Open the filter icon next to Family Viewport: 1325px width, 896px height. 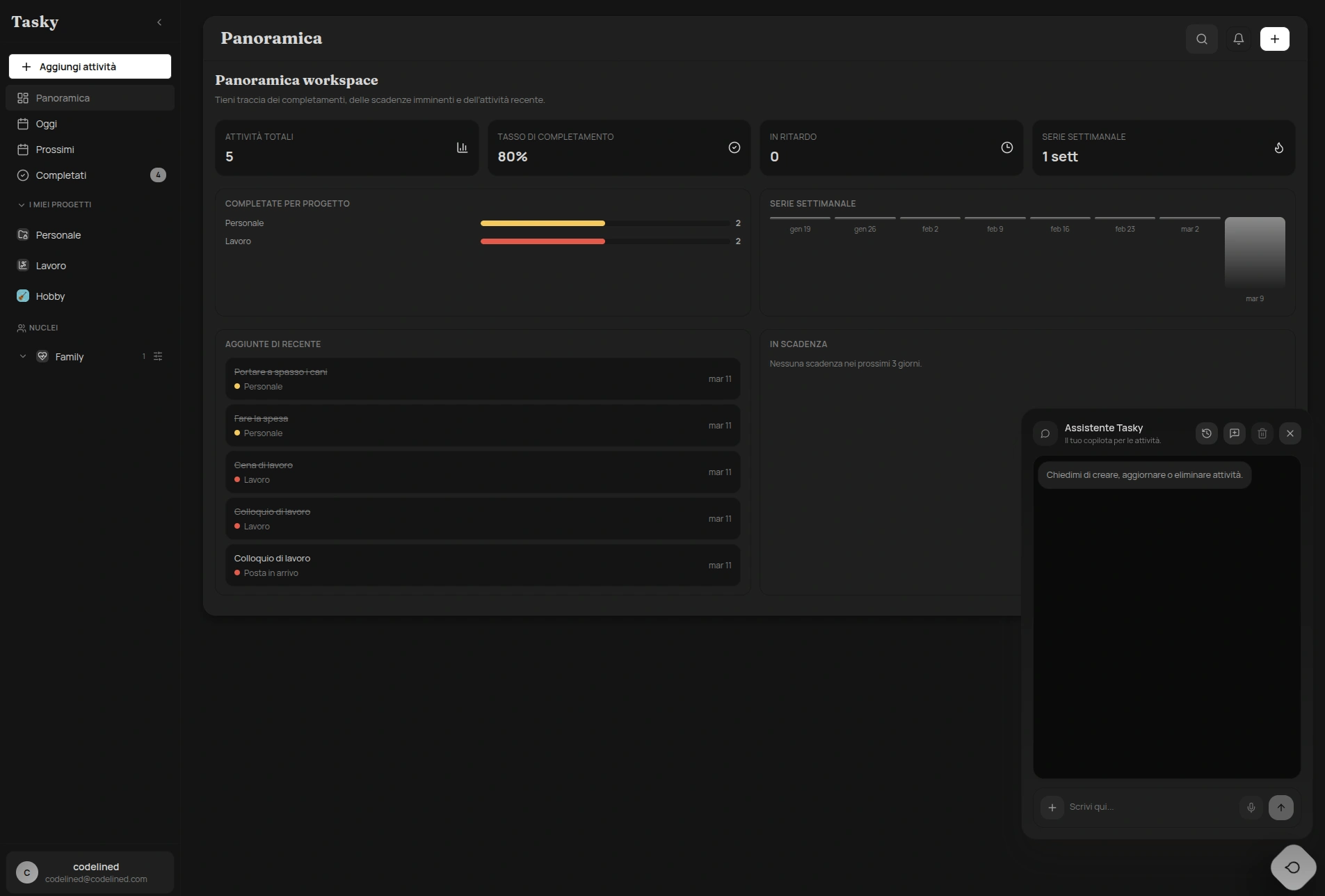tap(158, 356)
